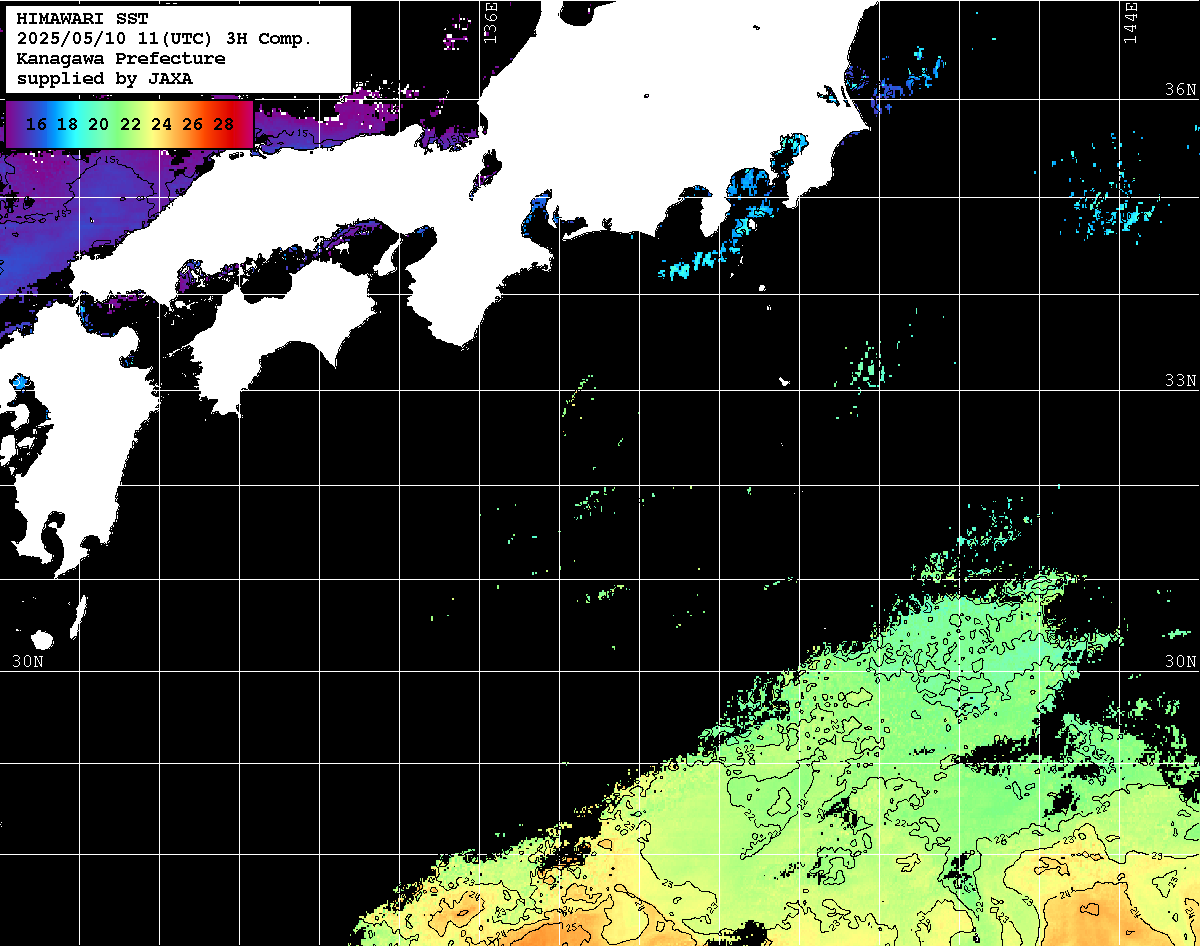Pick the 16 value on temperature legend
The width and height of the screenshot is (1200, 946).
(36, 125)
